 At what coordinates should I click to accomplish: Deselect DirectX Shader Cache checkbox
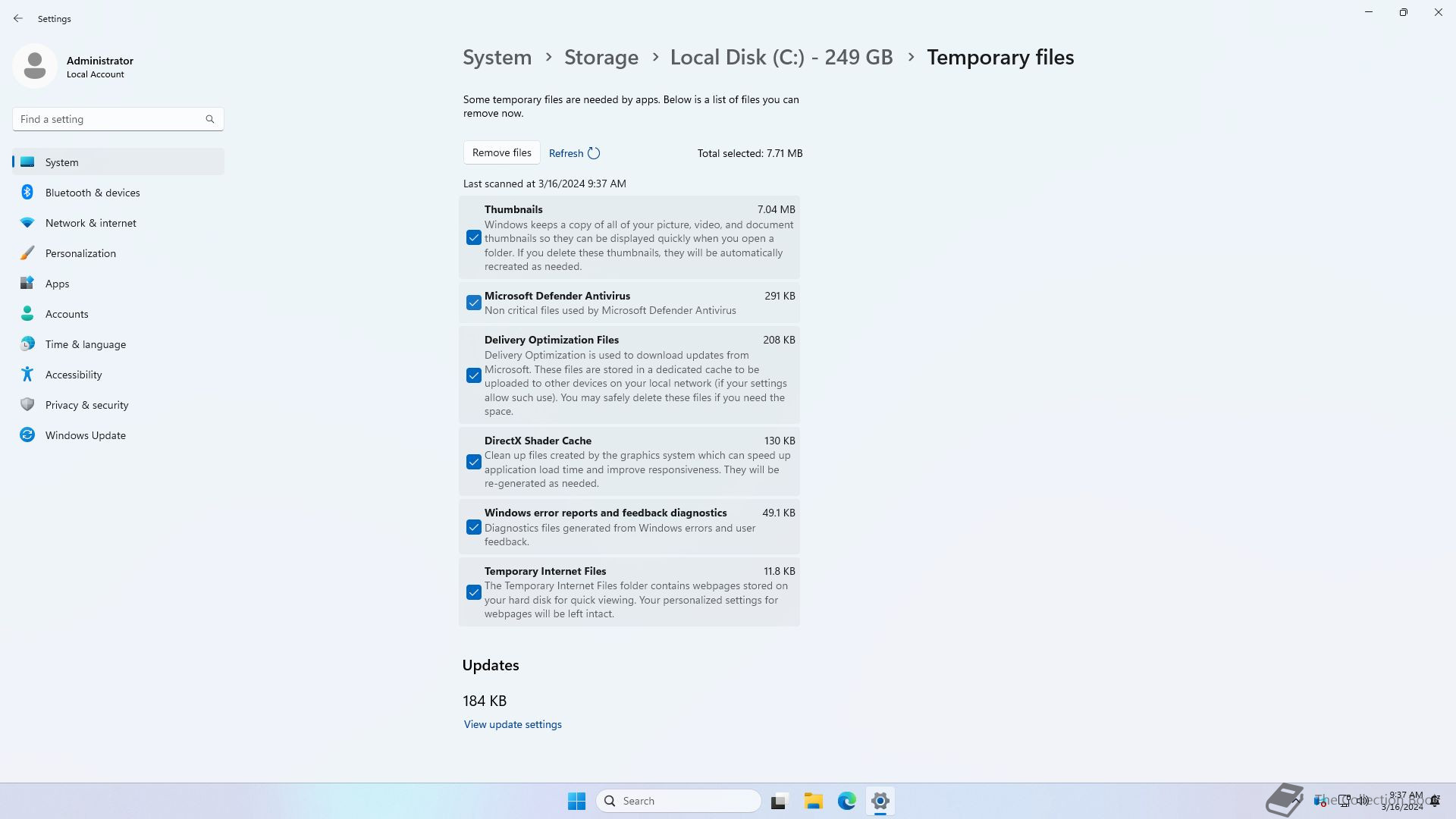point(474,462)
